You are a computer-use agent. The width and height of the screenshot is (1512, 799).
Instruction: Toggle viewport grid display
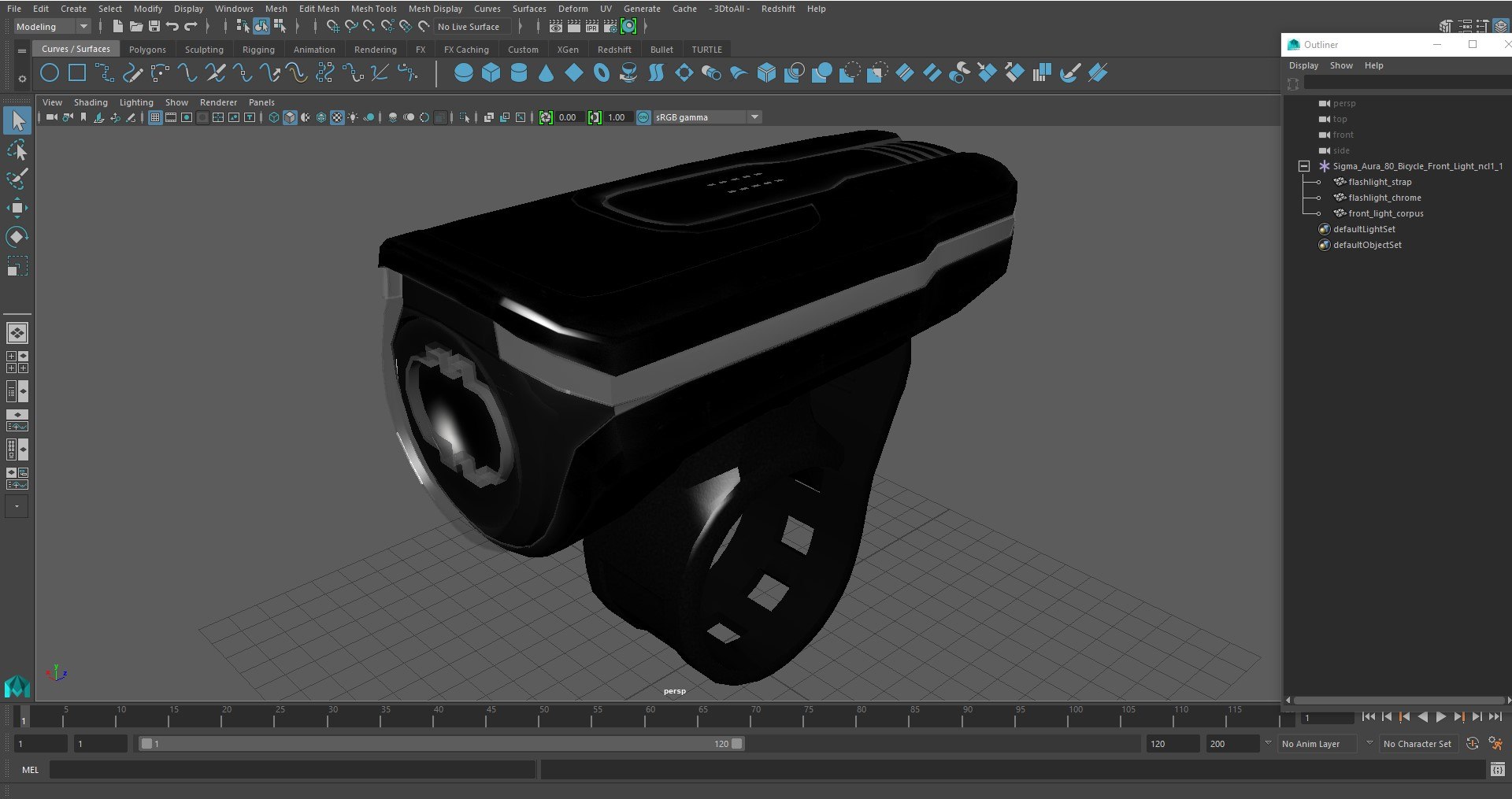pyautogui.click(x=155, y=117)
